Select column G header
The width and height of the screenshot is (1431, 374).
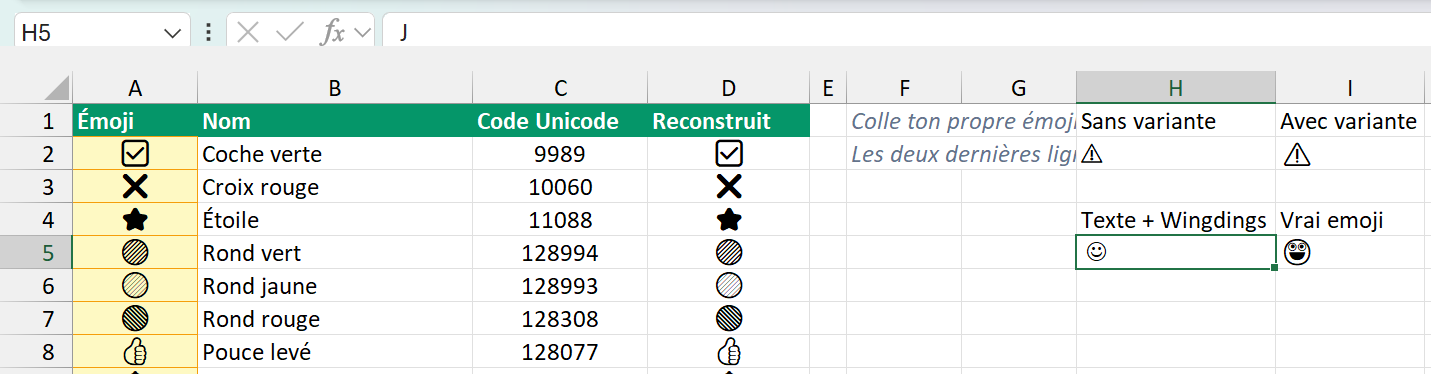[x=1019, y=88]
